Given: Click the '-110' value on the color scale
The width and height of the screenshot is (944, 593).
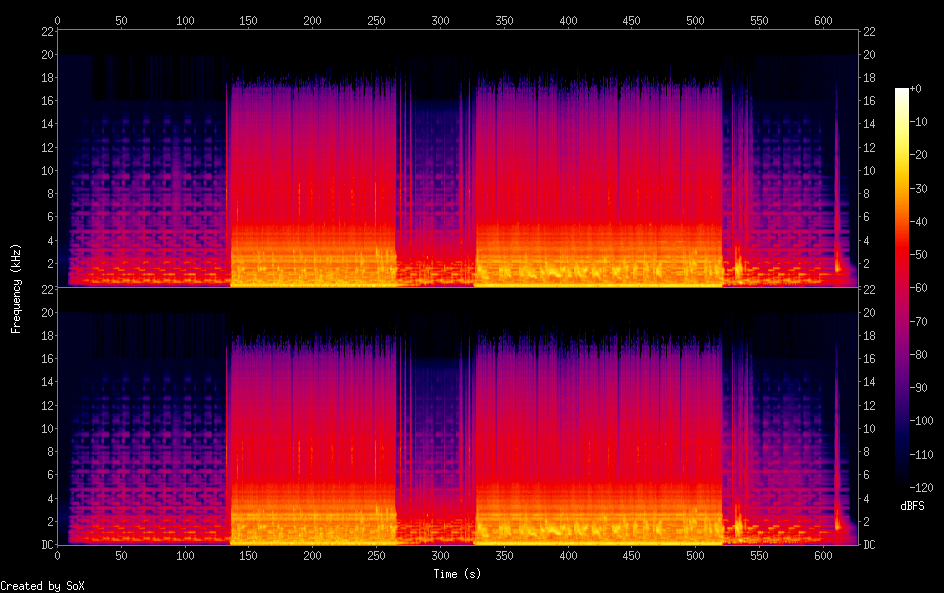Looking at the screenshot, I should (921, 454).
